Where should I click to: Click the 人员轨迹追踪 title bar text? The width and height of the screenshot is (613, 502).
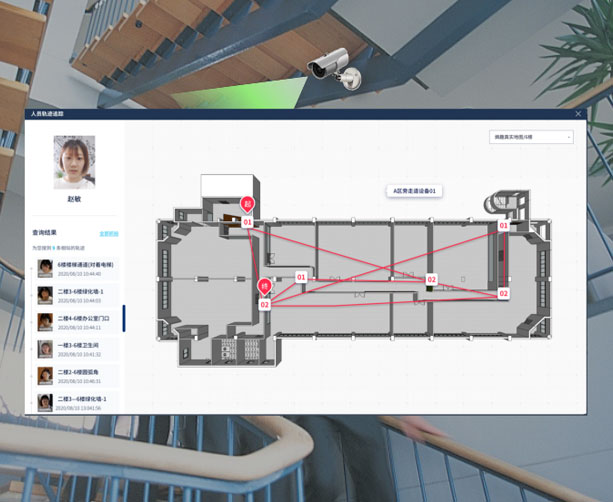tap(47, 114)
